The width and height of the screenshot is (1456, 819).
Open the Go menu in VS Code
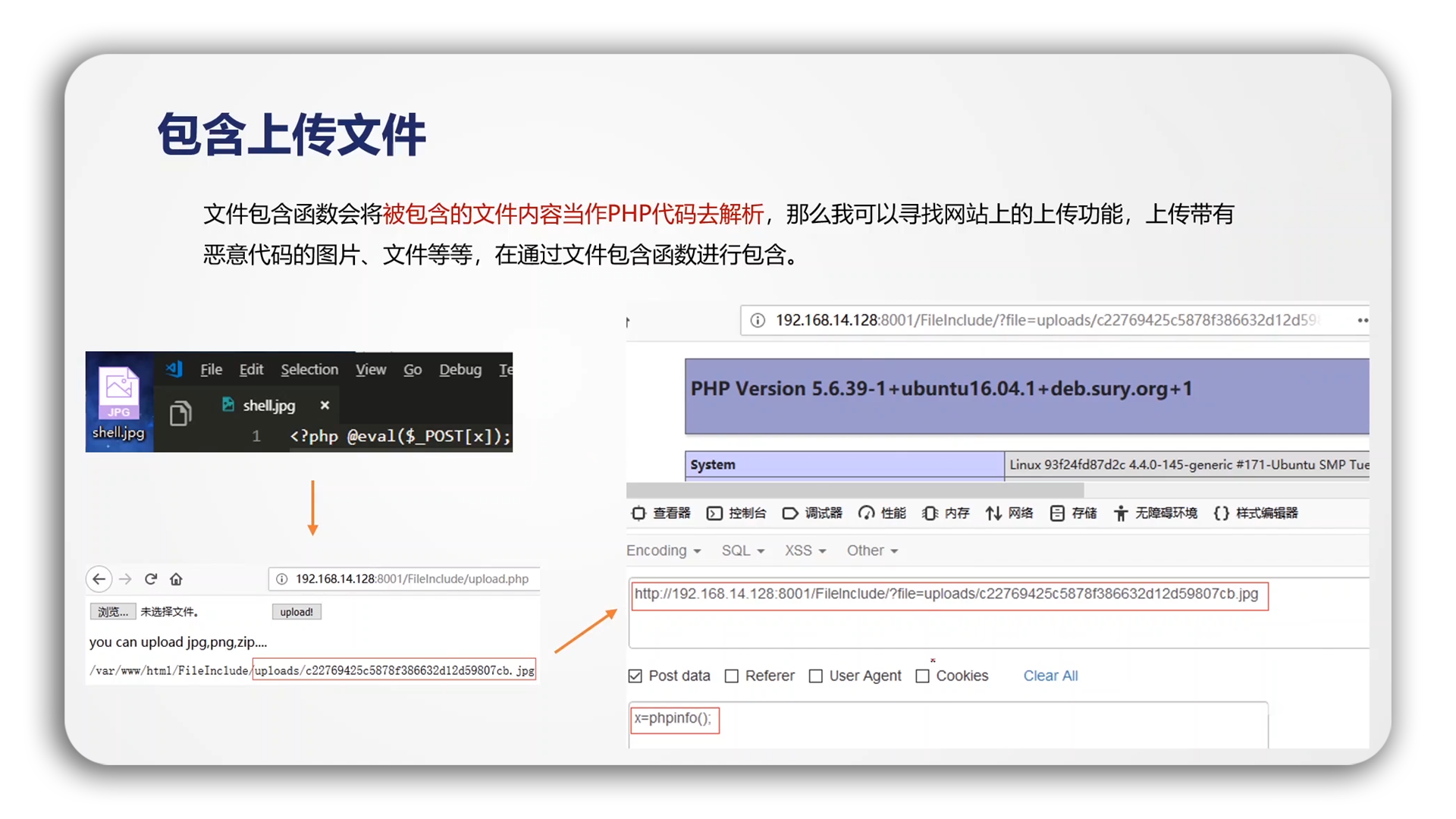[413, 369]
